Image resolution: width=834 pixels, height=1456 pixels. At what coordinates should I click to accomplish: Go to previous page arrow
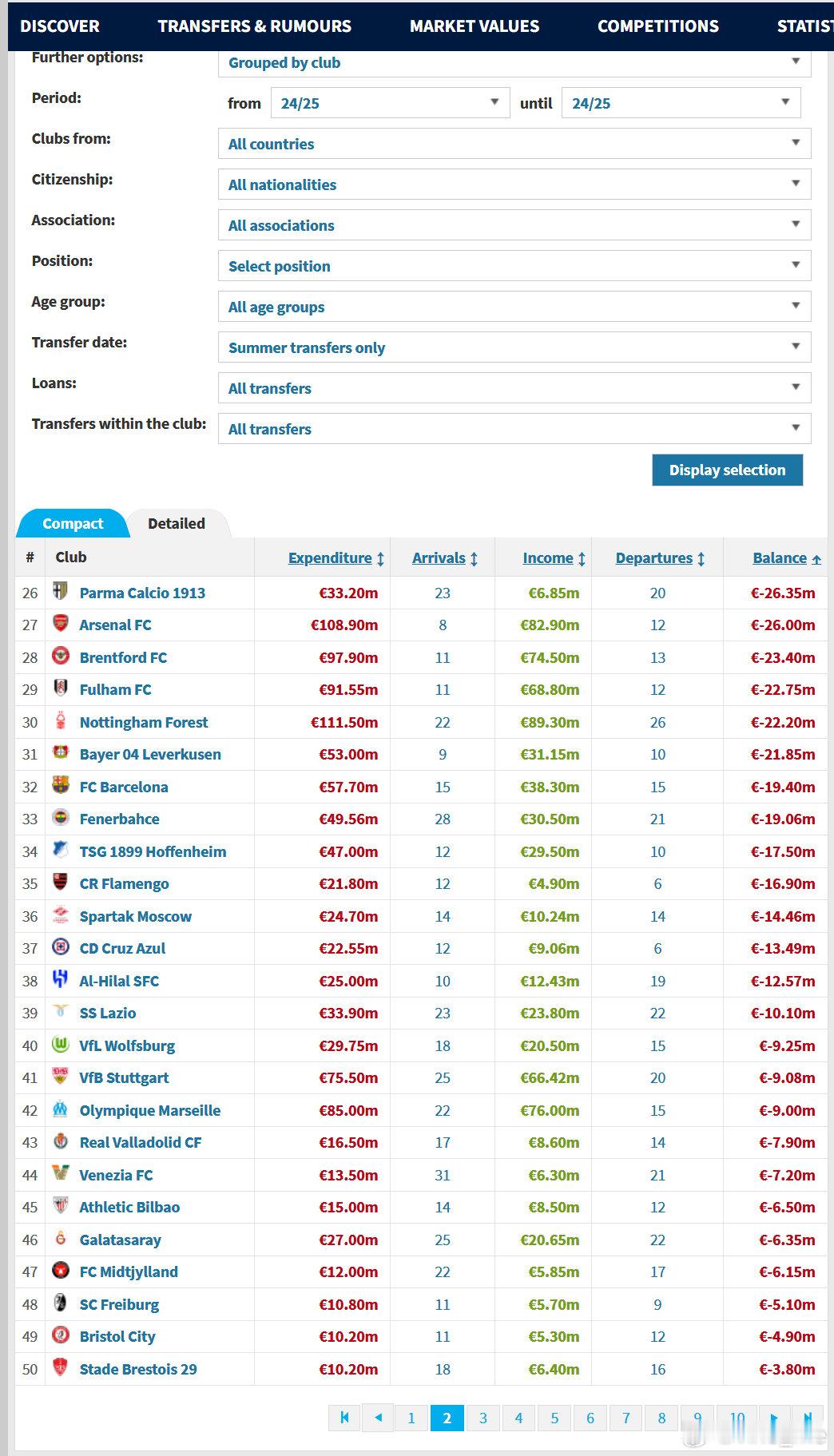click(378, 1418)
